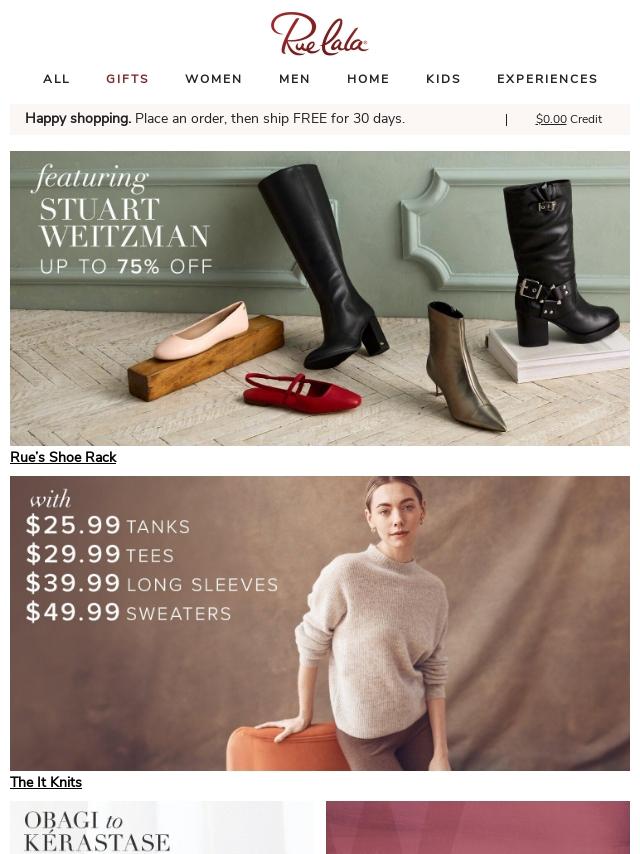Screen dimensions: 640x854
Task: Click the red slingback flat shoe
Action: pyautogui.click(x=302, y=394)
